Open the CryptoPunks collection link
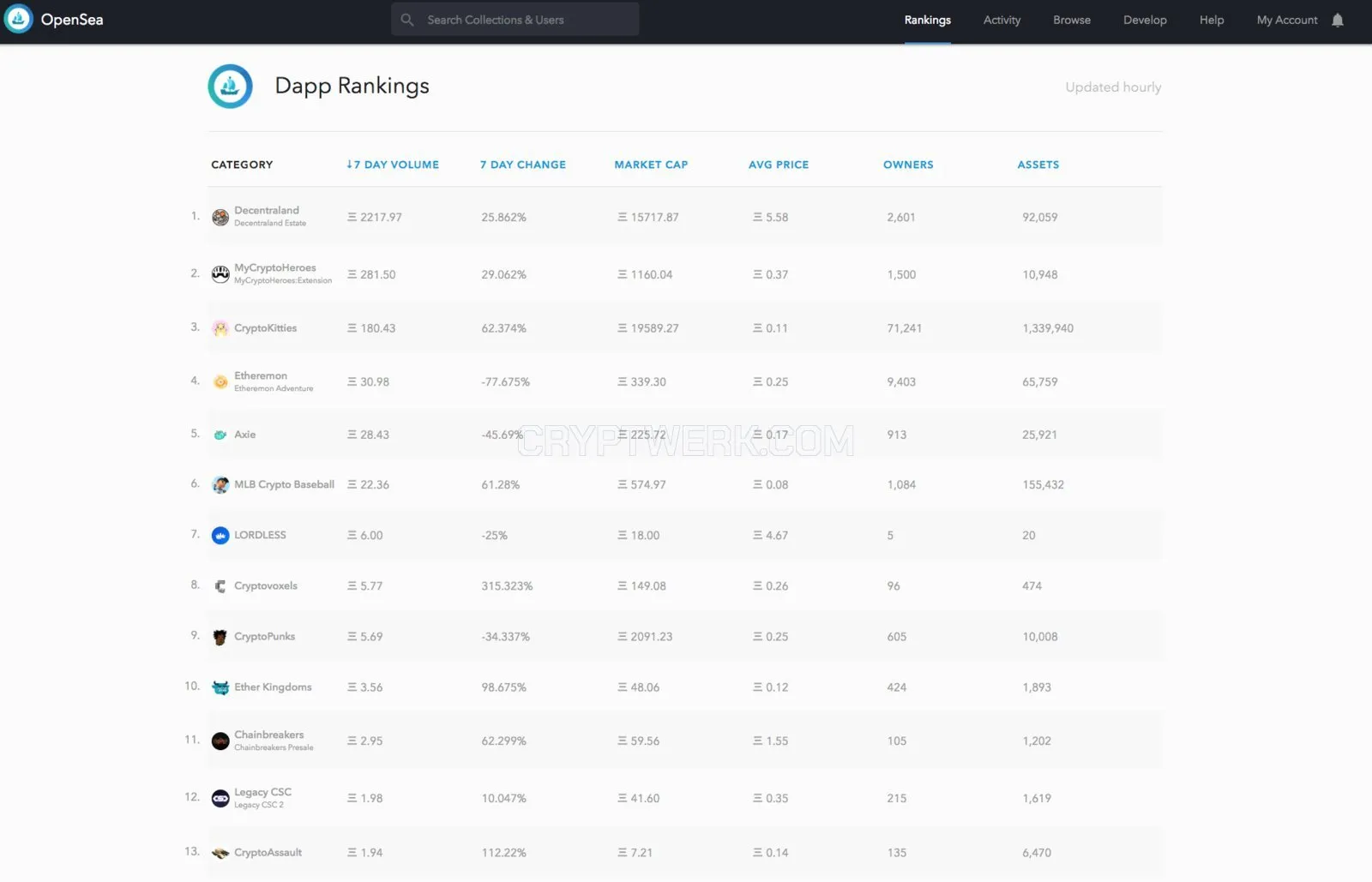Image resolution: width=1372 pixels, height=882 pixels. [265, 637]
